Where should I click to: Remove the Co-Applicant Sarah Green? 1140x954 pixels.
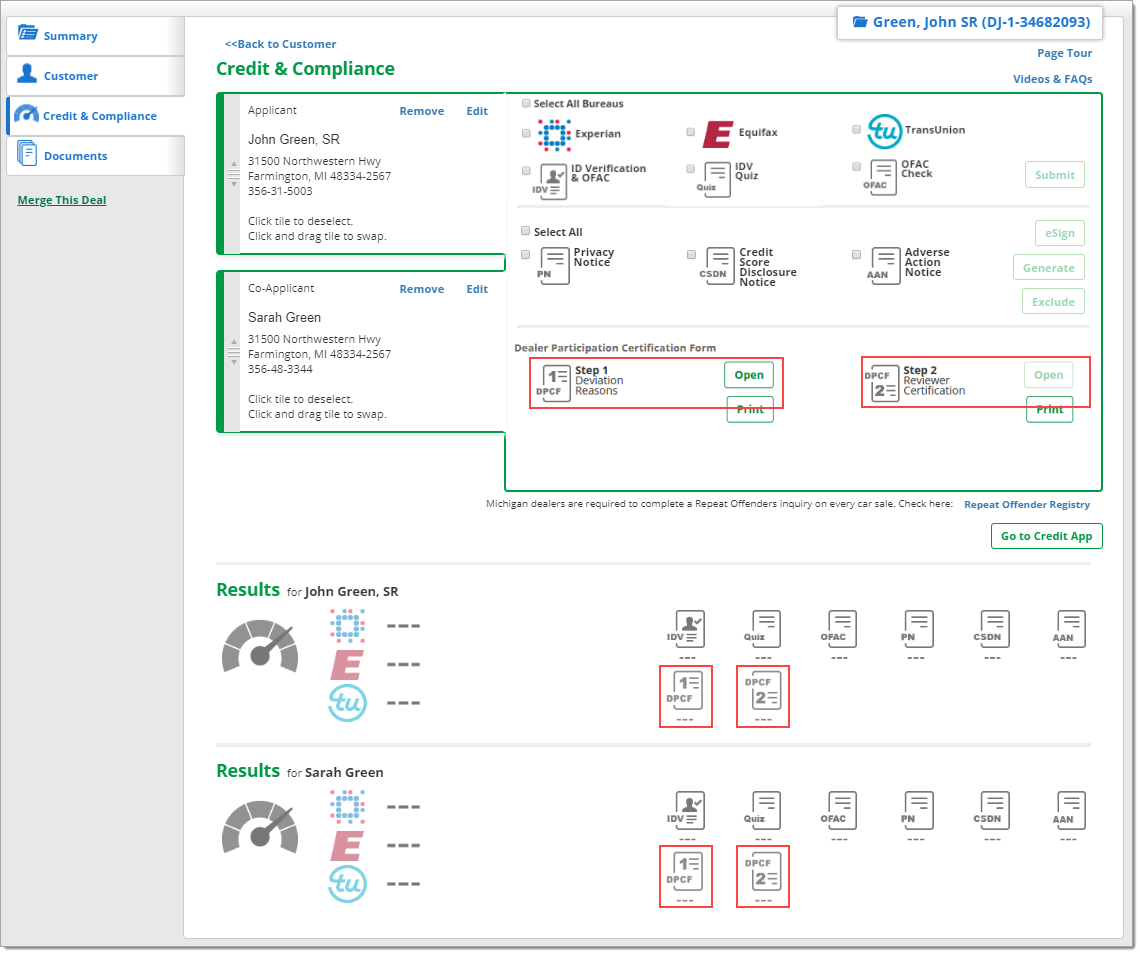[x=422, y=289]
